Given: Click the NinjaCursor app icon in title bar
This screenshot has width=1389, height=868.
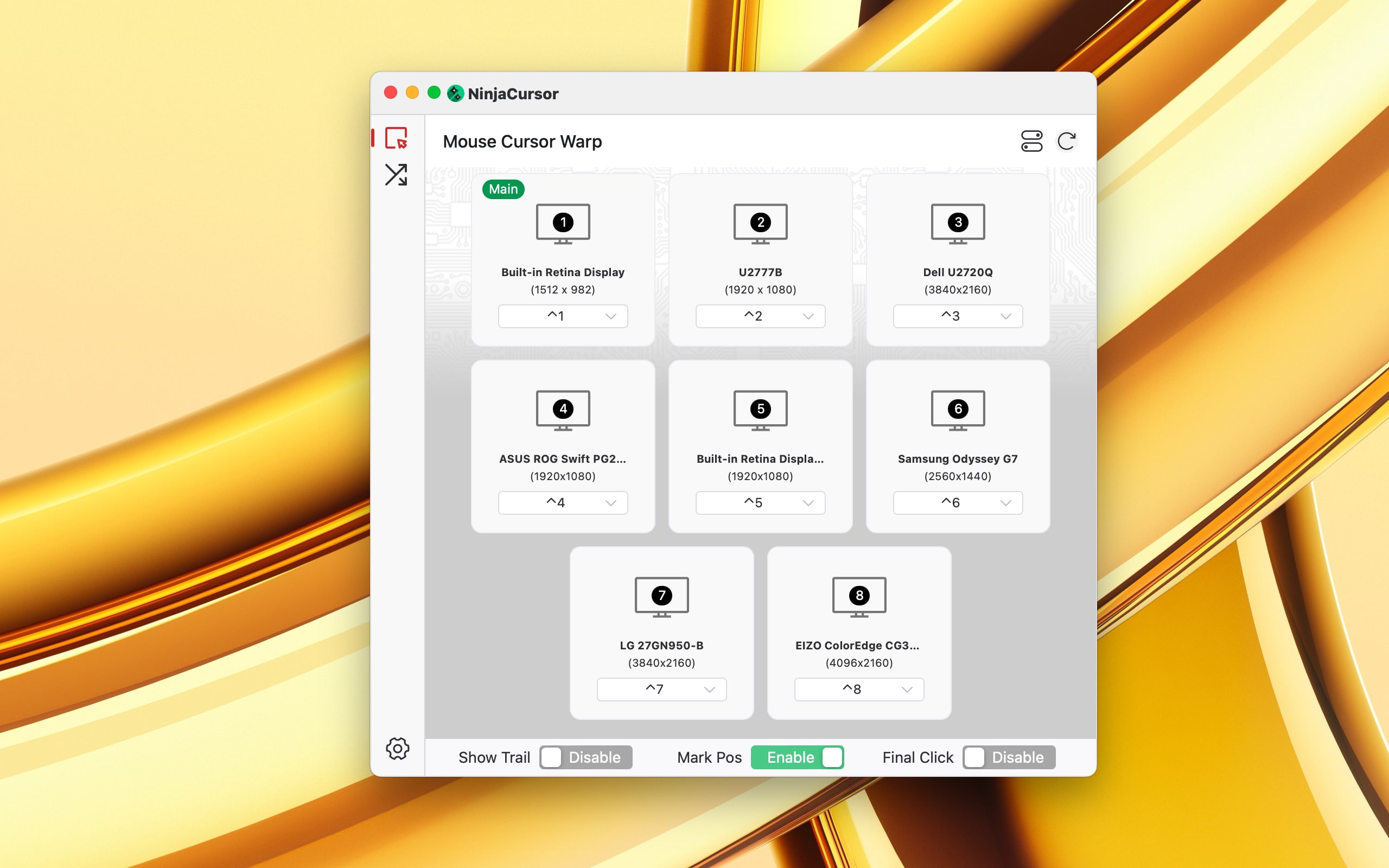Looking at the screenshot, I should [454, 94].
